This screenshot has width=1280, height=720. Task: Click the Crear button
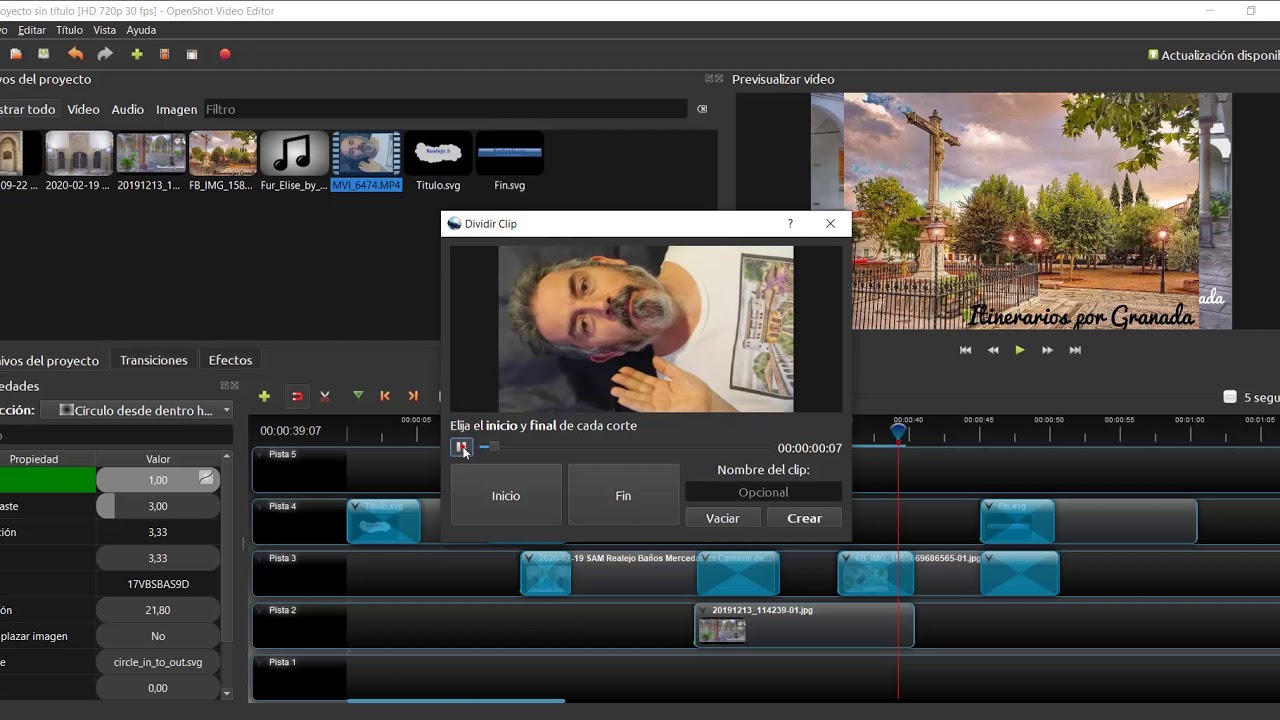click(804, 518)
